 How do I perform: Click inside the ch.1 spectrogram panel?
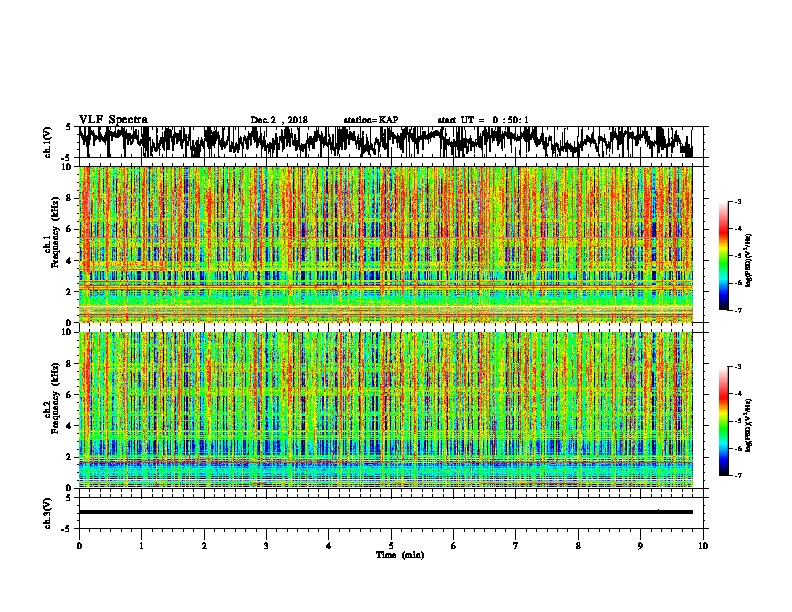(385, 244)
